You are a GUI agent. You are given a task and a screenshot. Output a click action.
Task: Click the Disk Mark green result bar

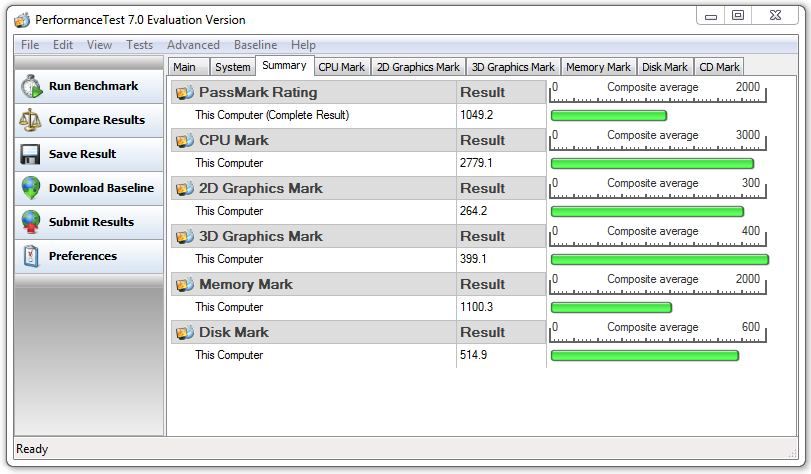coord(644,356)
